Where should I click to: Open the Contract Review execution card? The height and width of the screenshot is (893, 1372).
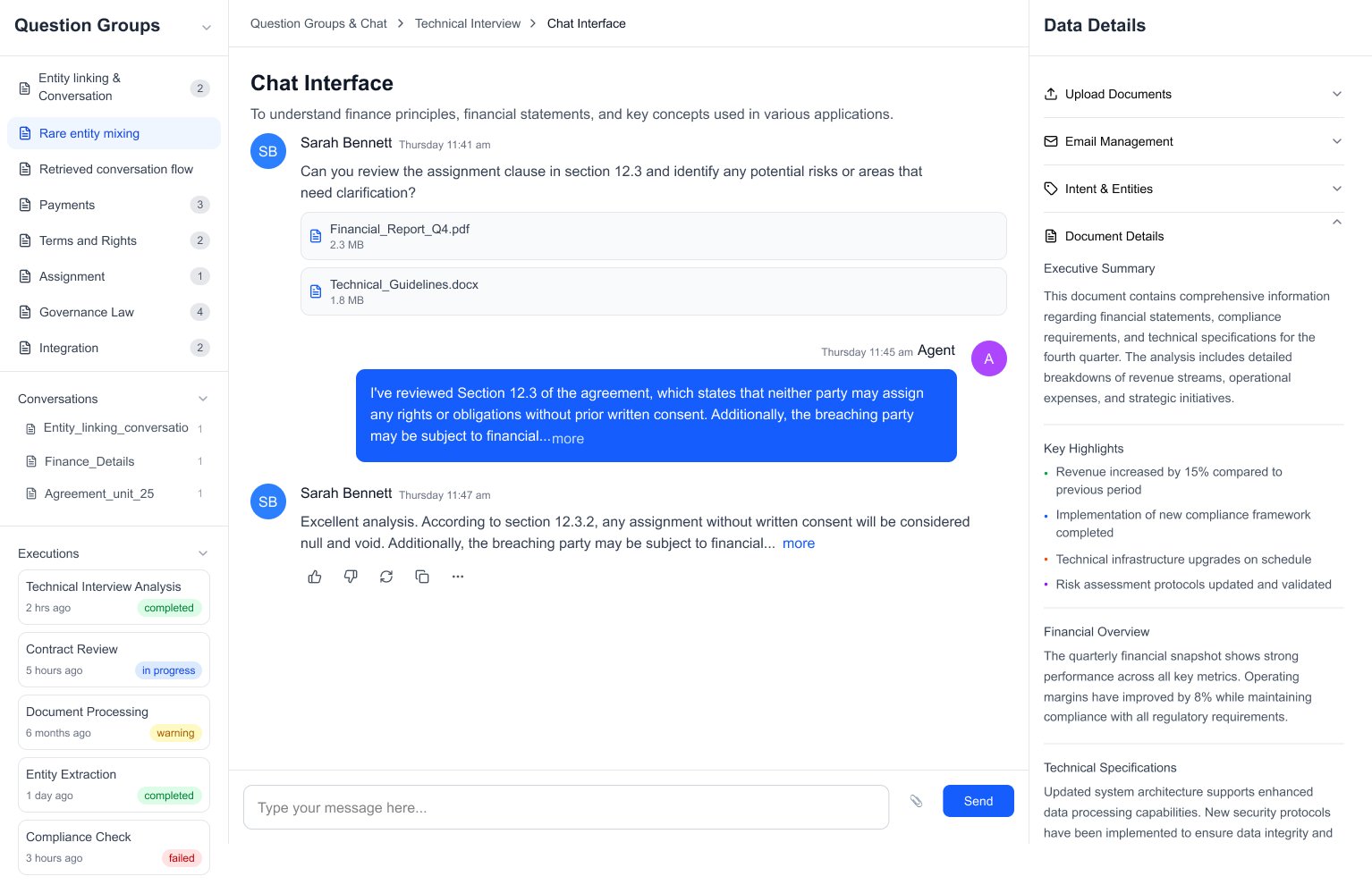[x=114, y=660]
